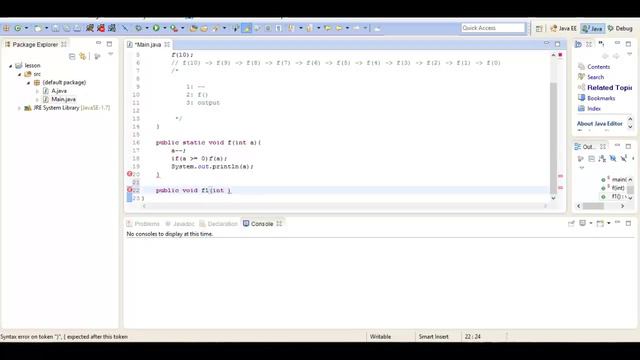Click Collapse All in Package Explorer
640x360 pixels.
click(72, 56)
